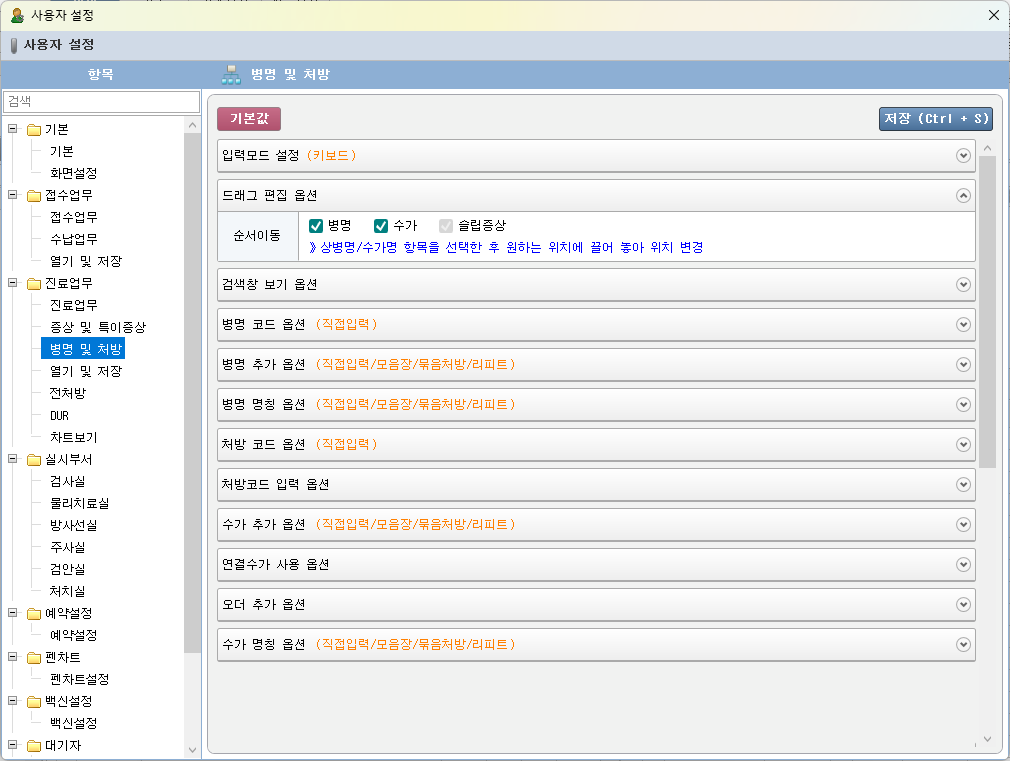Click the 저장 (Ctrl + S) button

coord(935,119)
